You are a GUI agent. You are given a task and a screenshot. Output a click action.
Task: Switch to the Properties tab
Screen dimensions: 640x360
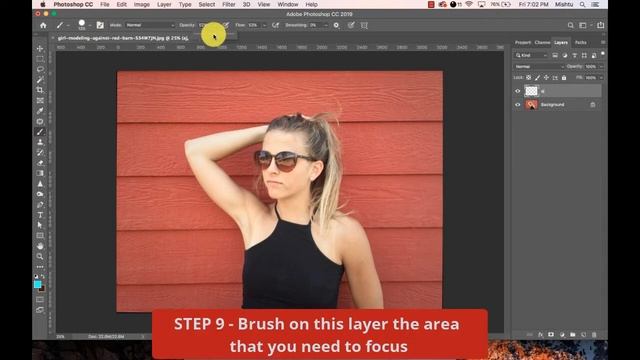pyautogui.click(x=523, y=42)
